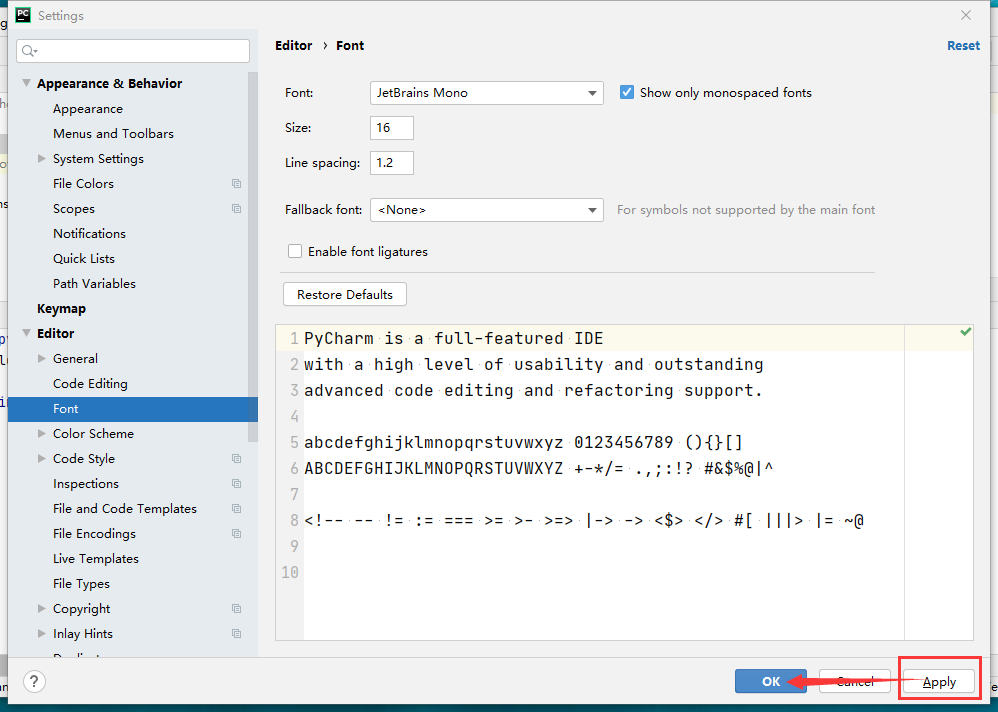
Task: Click Restore Defaults button
Action: [x=345, y=295]
